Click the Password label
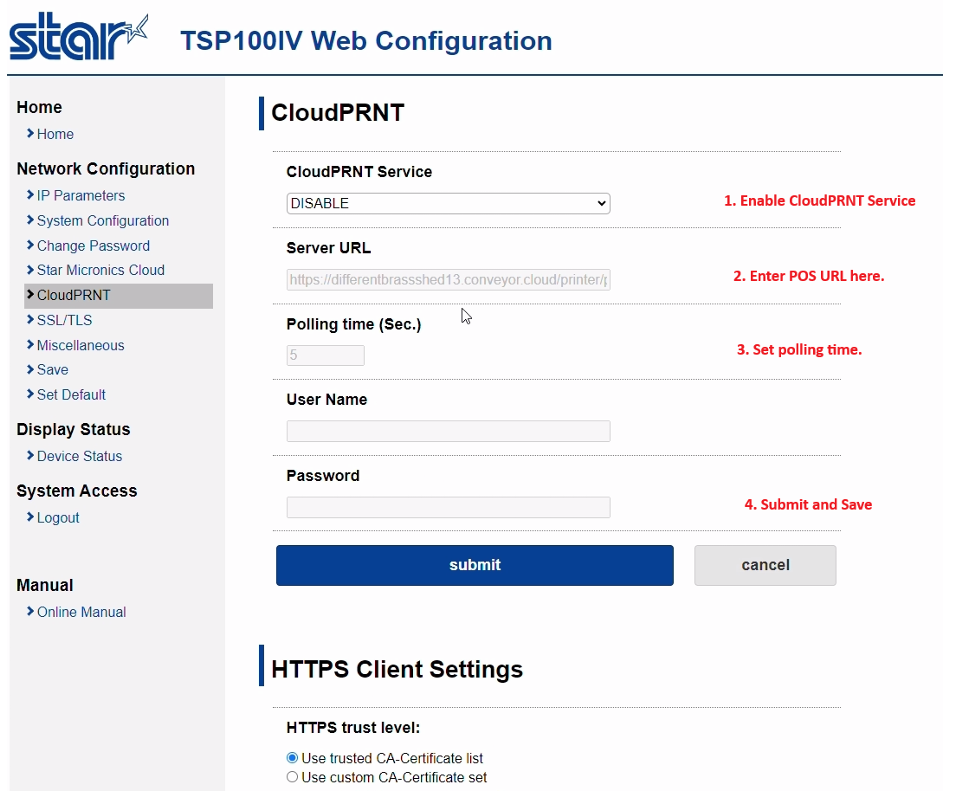Image resolution: width=979 pixels, height=799 pixels. tap(323, 476)
